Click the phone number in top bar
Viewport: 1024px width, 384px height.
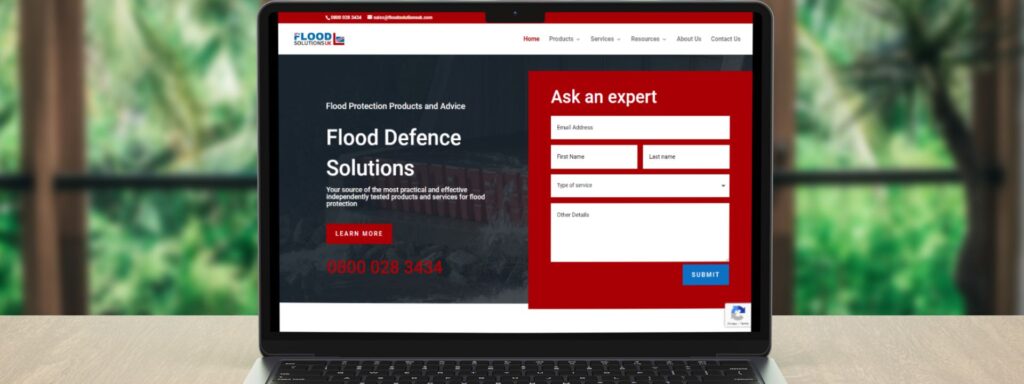pyautogui.click(x=346, y=18)
